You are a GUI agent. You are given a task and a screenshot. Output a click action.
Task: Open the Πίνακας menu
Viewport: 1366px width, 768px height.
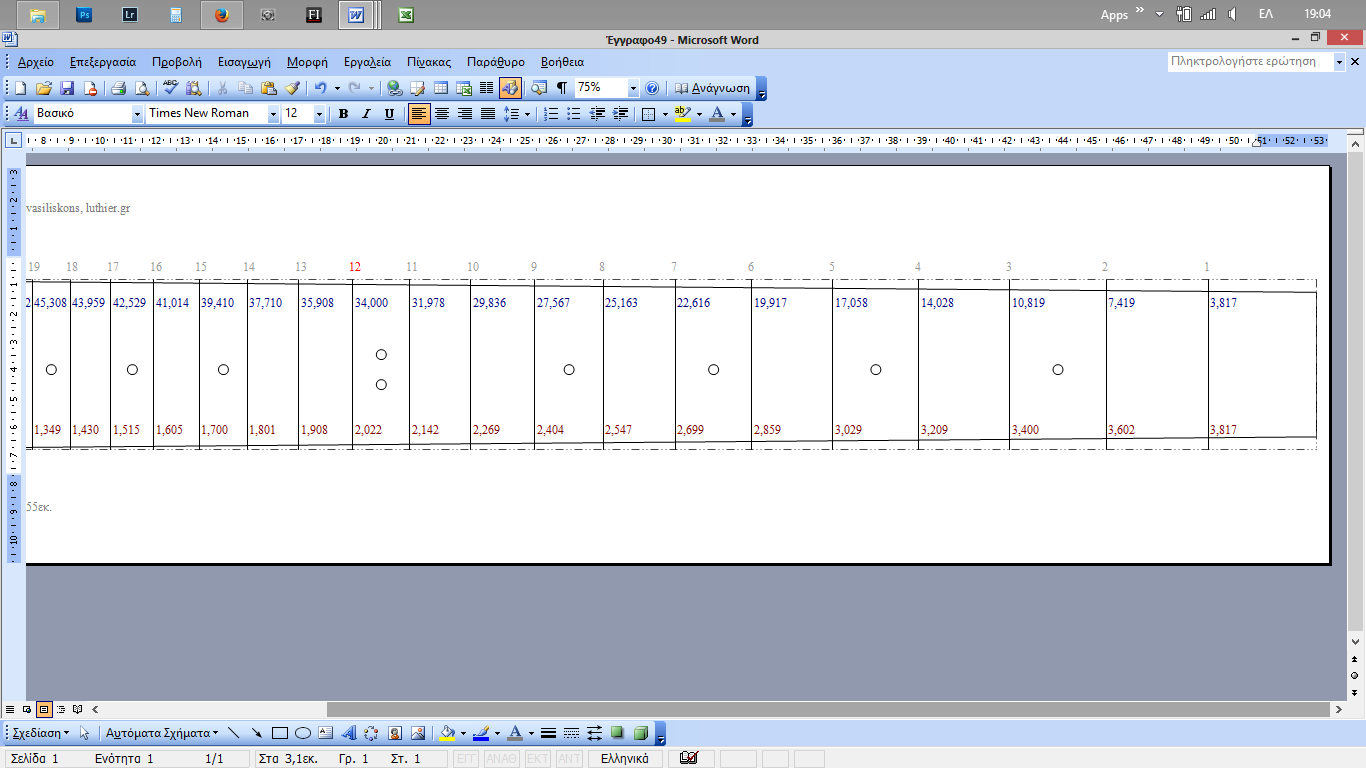429,62
